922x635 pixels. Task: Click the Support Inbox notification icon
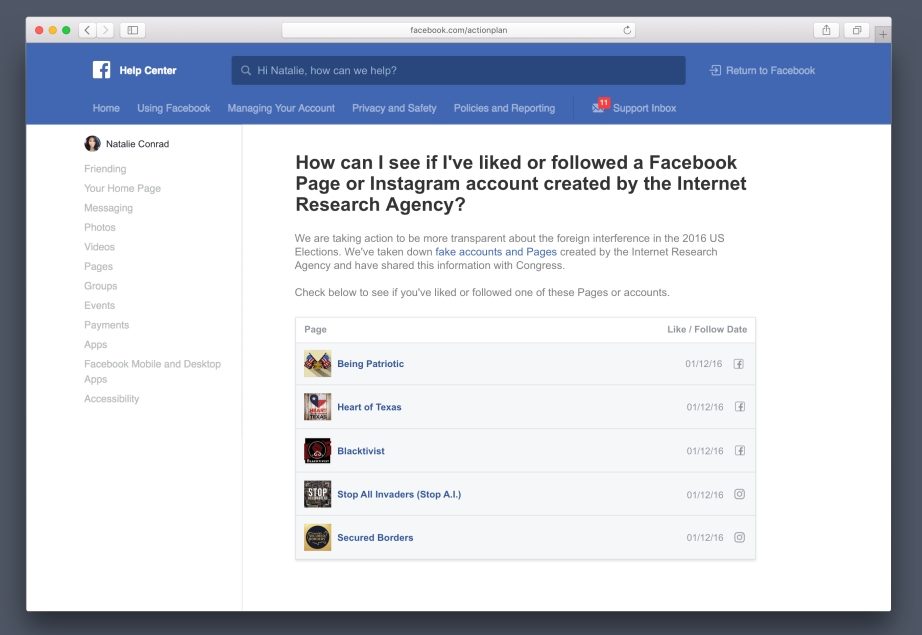(598, 108)
